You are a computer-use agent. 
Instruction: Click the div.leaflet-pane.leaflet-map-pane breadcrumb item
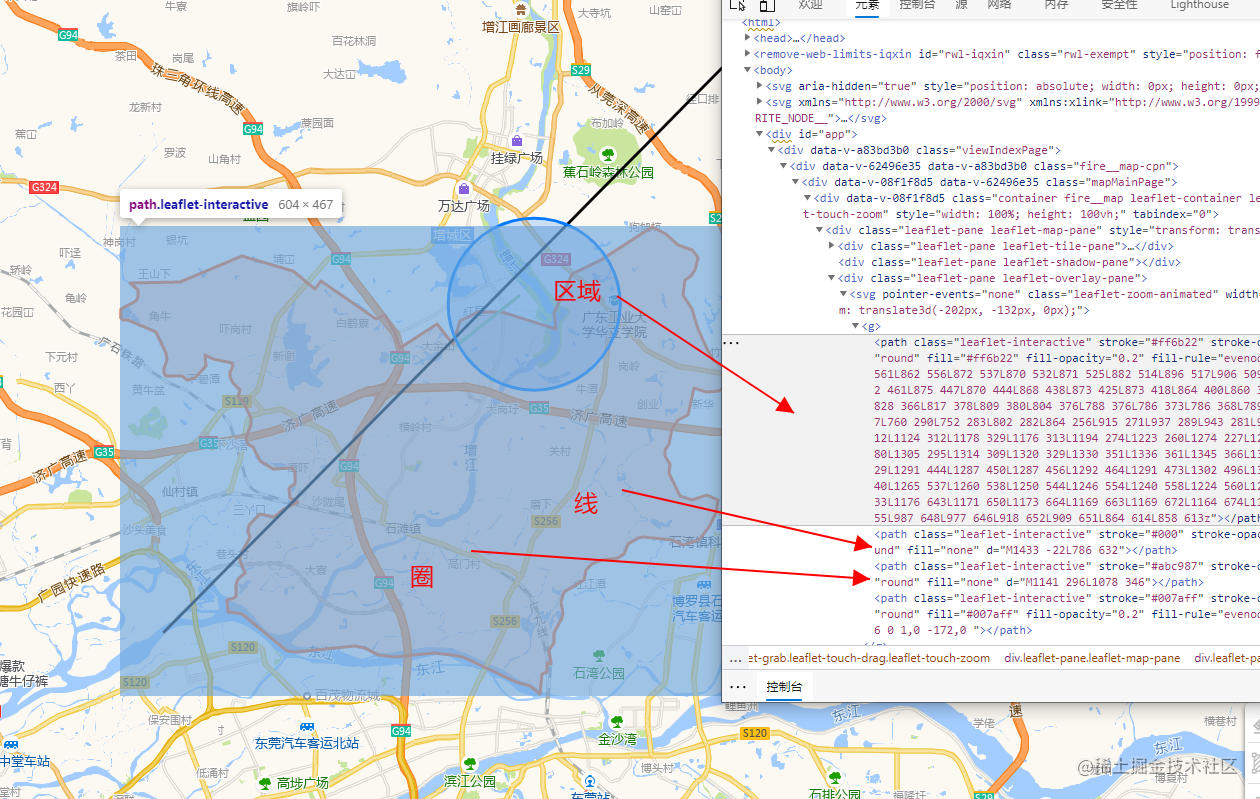[1093, 657]
